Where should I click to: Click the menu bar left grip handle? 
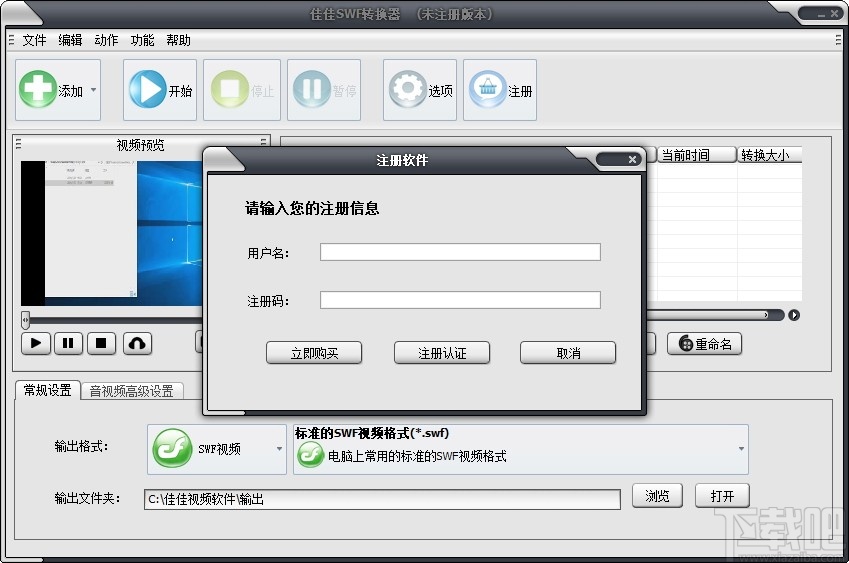tap(11, 40)
